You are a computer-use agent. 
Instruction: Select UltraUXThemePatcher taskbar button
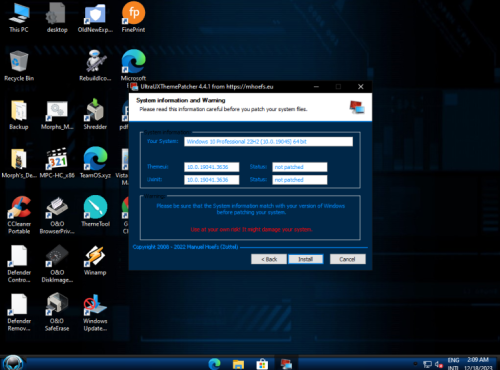286,364
